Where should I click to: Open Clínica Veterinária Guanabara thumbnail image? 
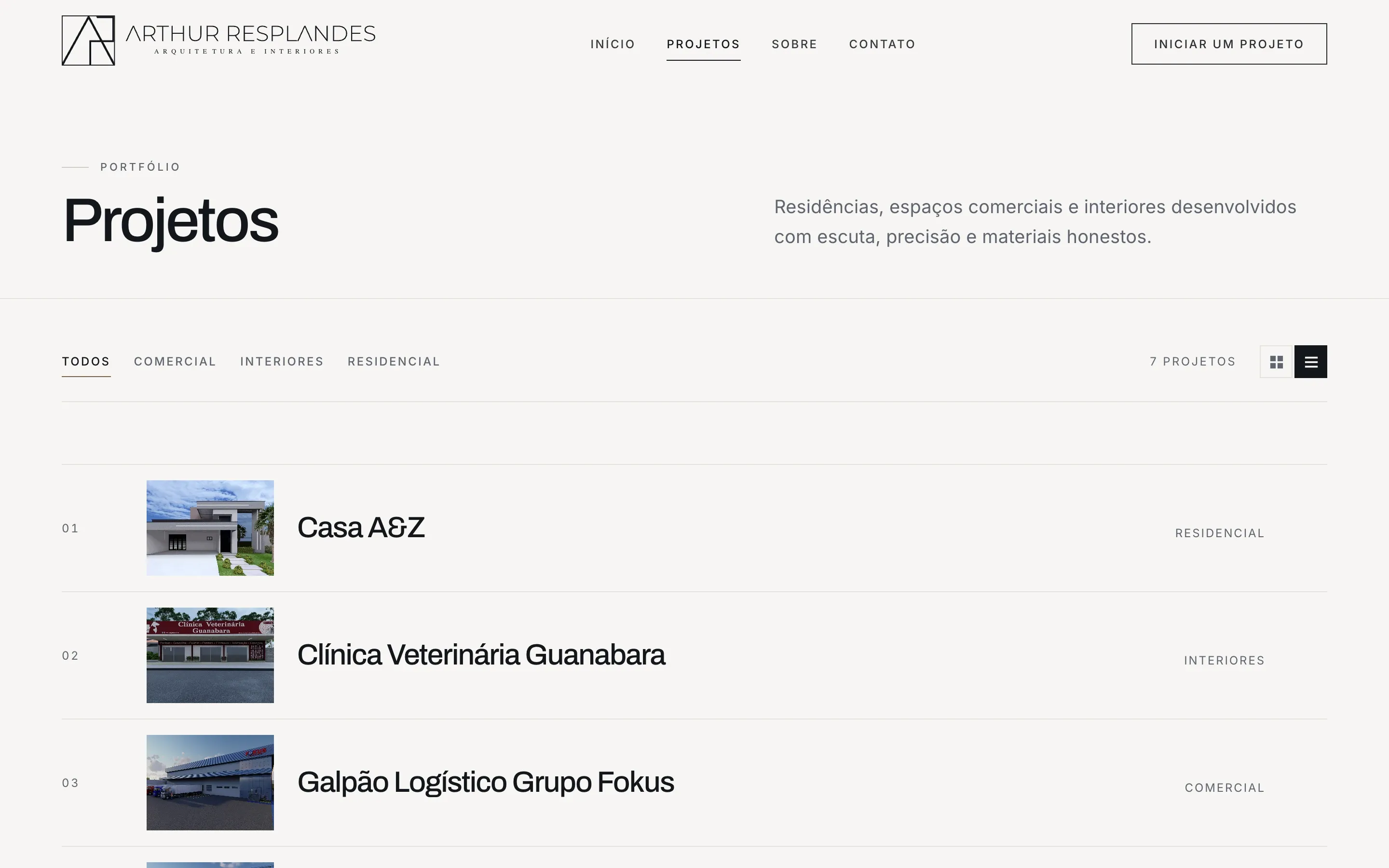[x=210, y=655]
